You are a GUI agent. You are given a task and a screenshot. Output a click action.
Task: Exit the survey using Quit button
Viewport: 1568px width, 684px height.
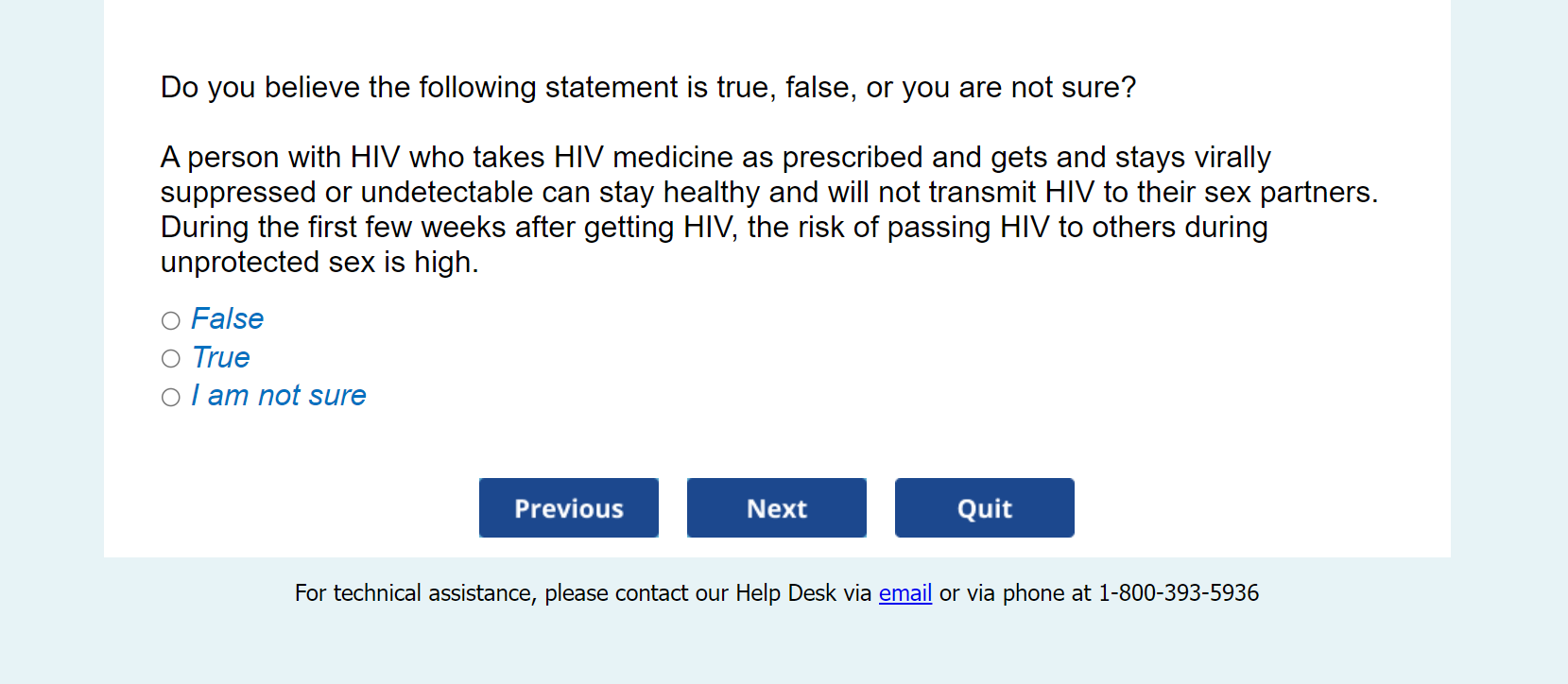pos(984,508)
